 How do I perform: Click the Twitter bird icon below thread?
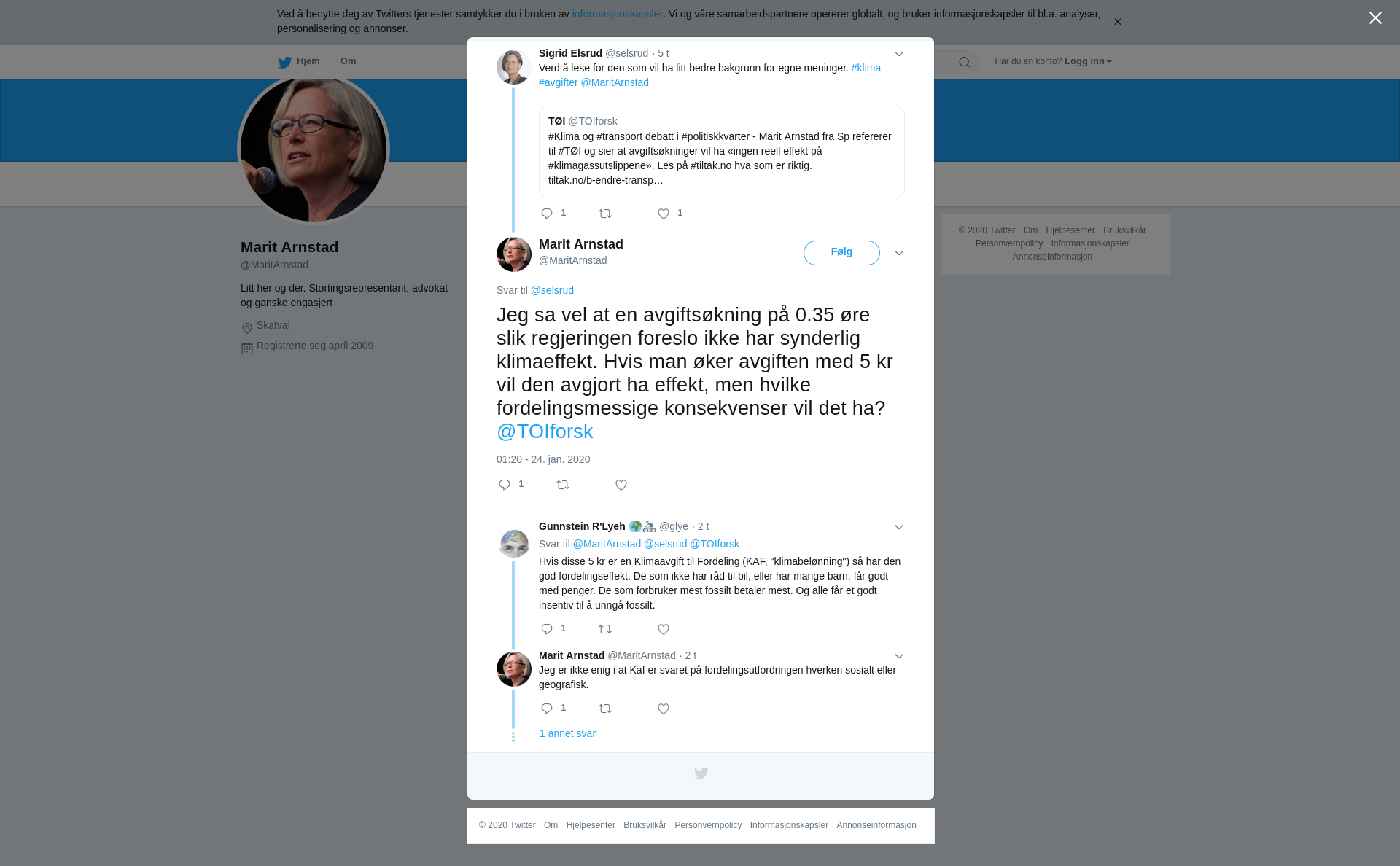(x=701, y=773)
